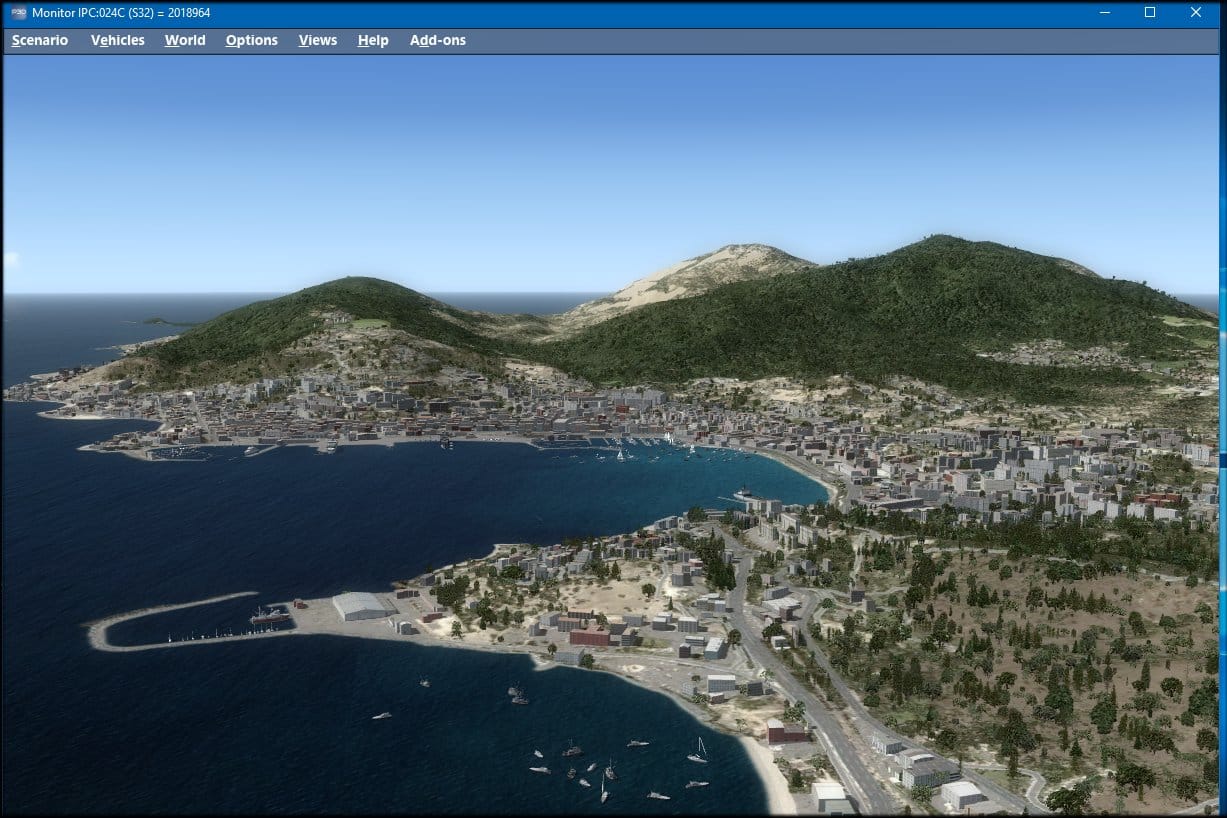This screenshot has width=1227, height=818.
Task: Click the large white hangar near the pier
Action: tap(362, 605)
